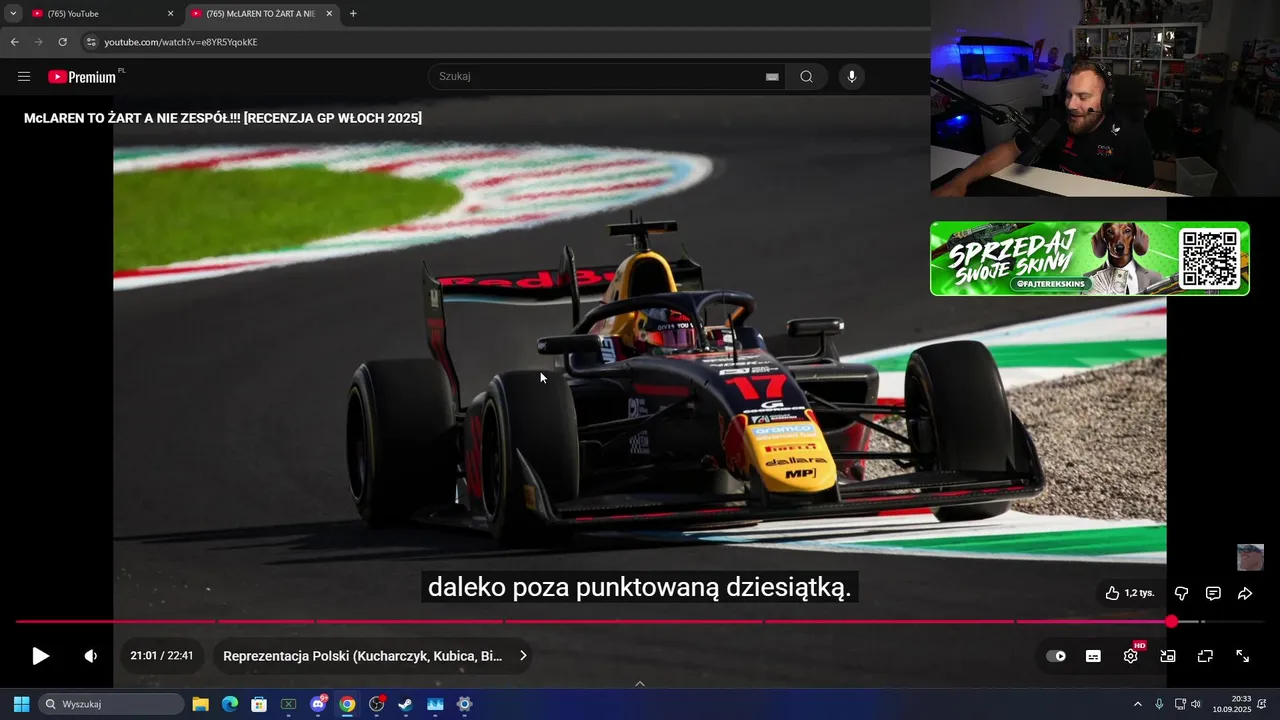Launch Microsoft Edge from taskbar
The height and width of the screenshot is (720, 1280).
(x=229, y=704)
